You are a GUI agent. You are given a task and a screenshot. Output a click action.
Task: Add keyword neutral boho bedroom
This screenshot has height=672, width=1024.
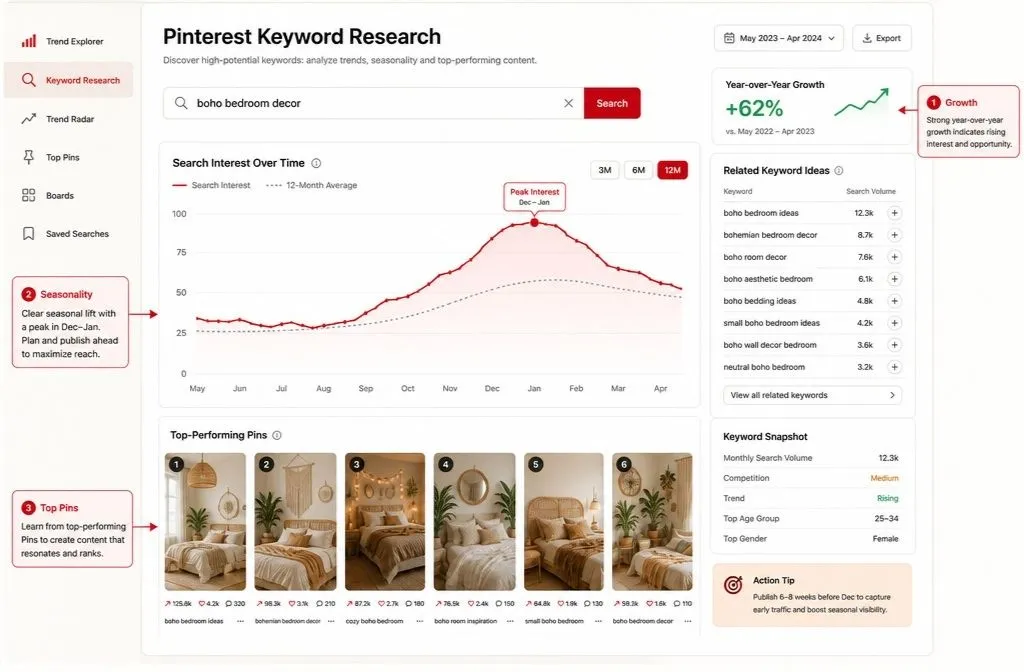[894, 367]
